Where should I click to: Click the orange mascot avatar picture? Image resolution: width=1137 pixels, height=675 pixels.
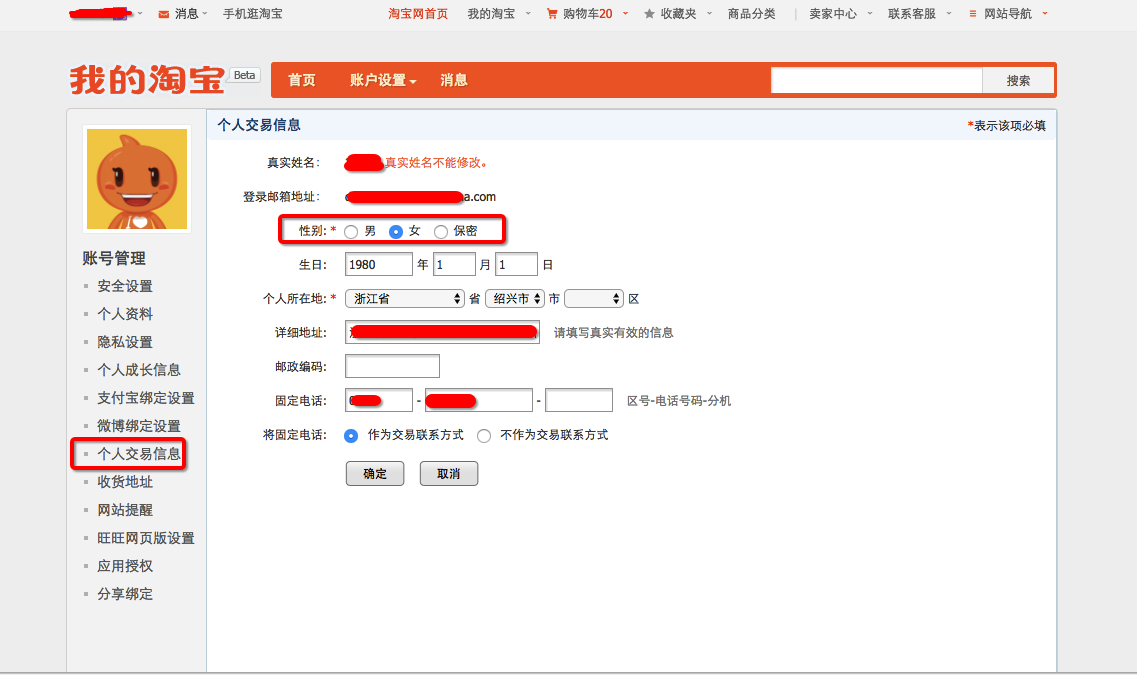point(137,179)
